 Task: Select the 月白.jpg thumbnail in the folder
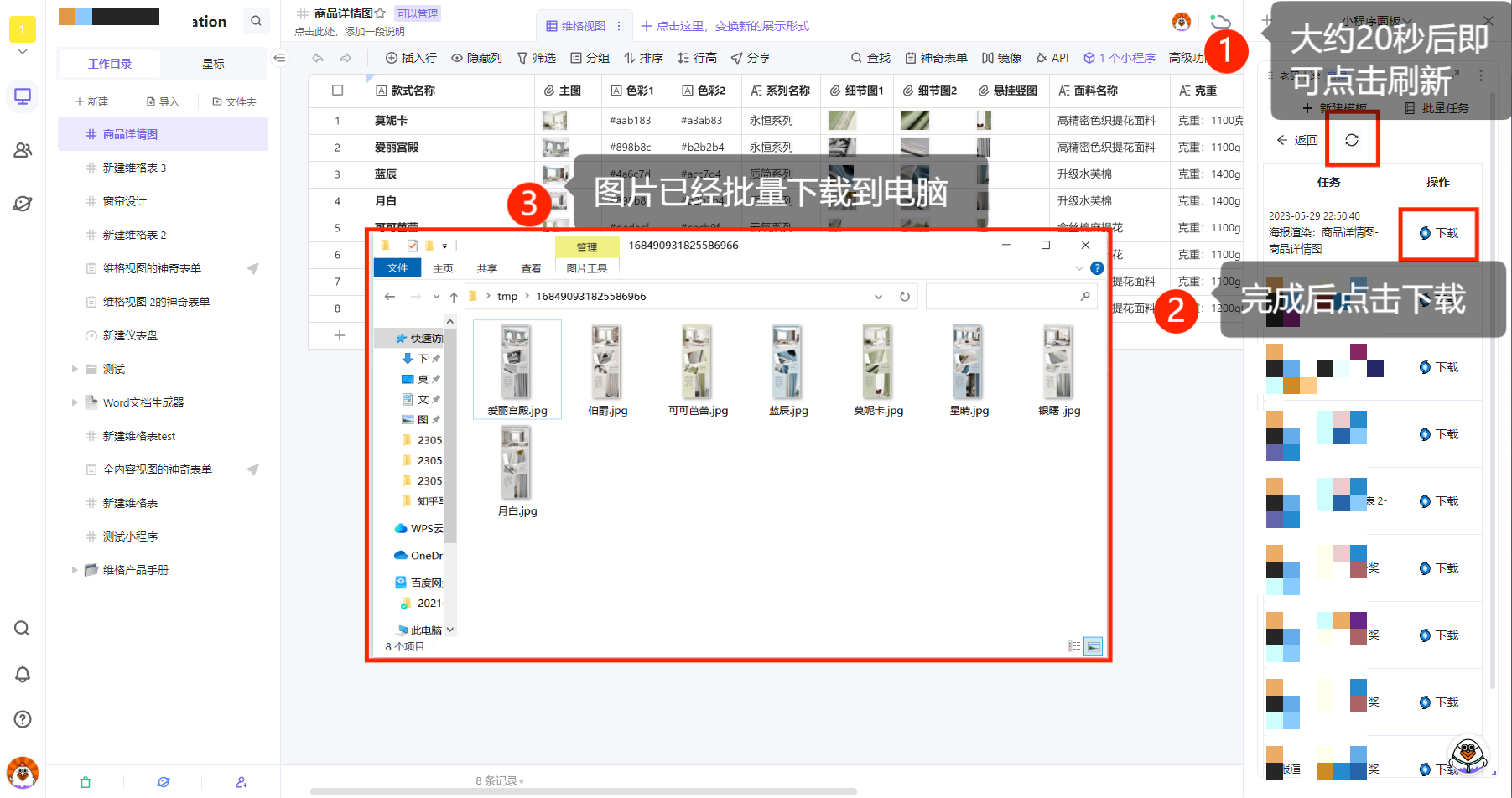(516, 461)
